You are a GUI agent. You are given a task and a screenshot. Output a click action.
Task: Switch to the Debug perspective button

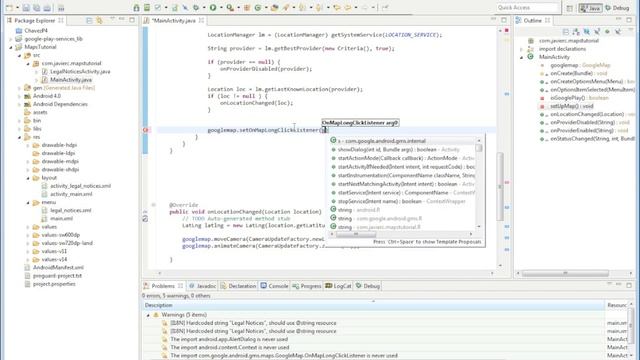coord(617,8)
